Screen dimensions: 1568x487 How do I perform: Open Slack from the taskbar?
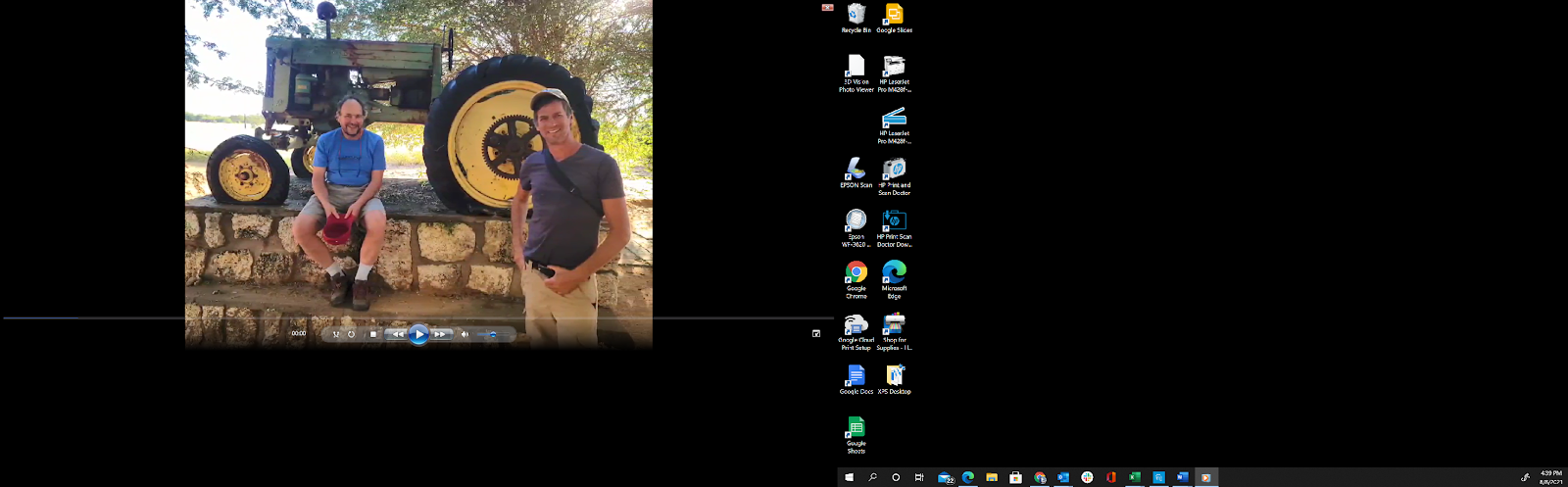point(1087,477)
